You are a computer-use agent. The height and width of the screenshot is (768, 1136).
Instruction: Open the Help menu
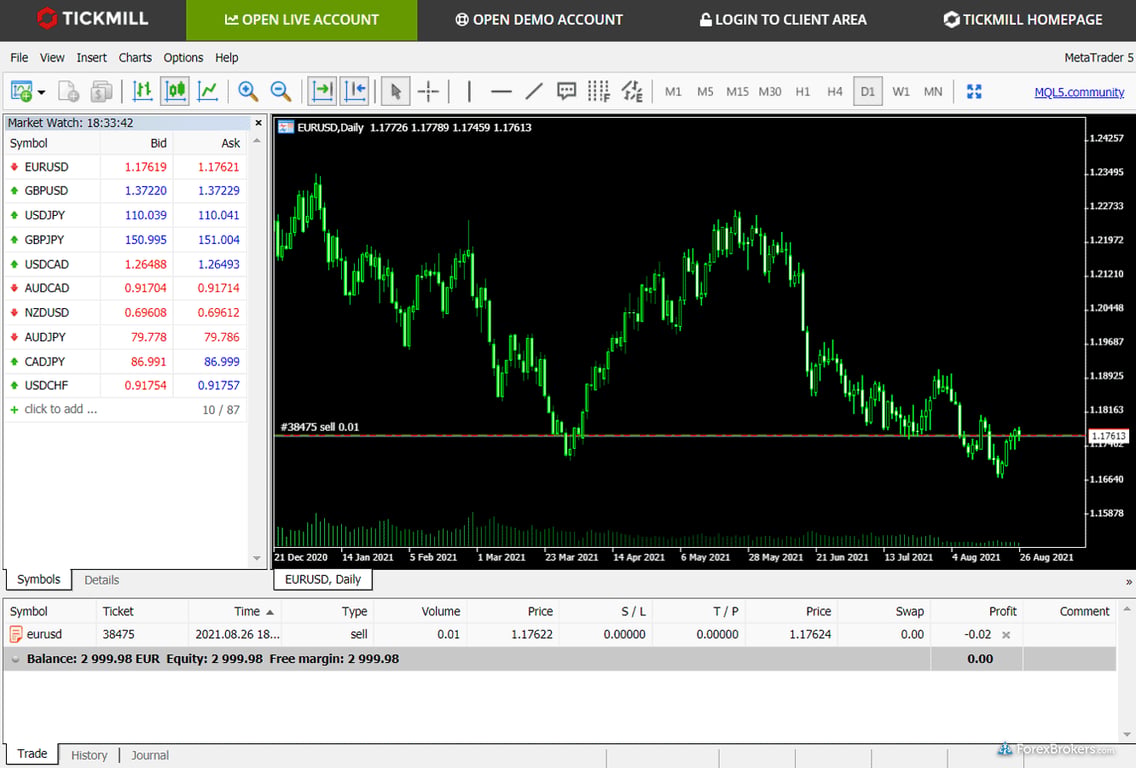click(x=227, y=57)
